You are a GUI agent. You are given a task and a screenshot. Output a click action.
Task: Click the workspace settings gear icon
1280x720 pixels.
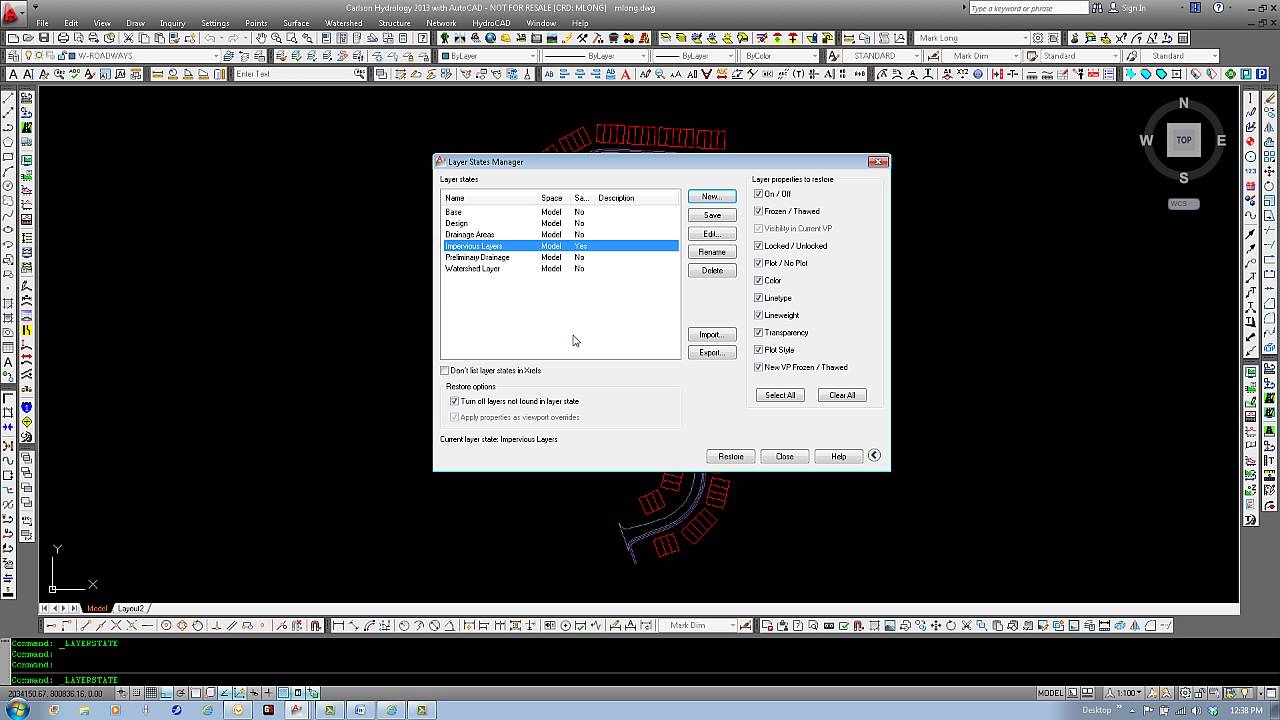coord(1037,38)
